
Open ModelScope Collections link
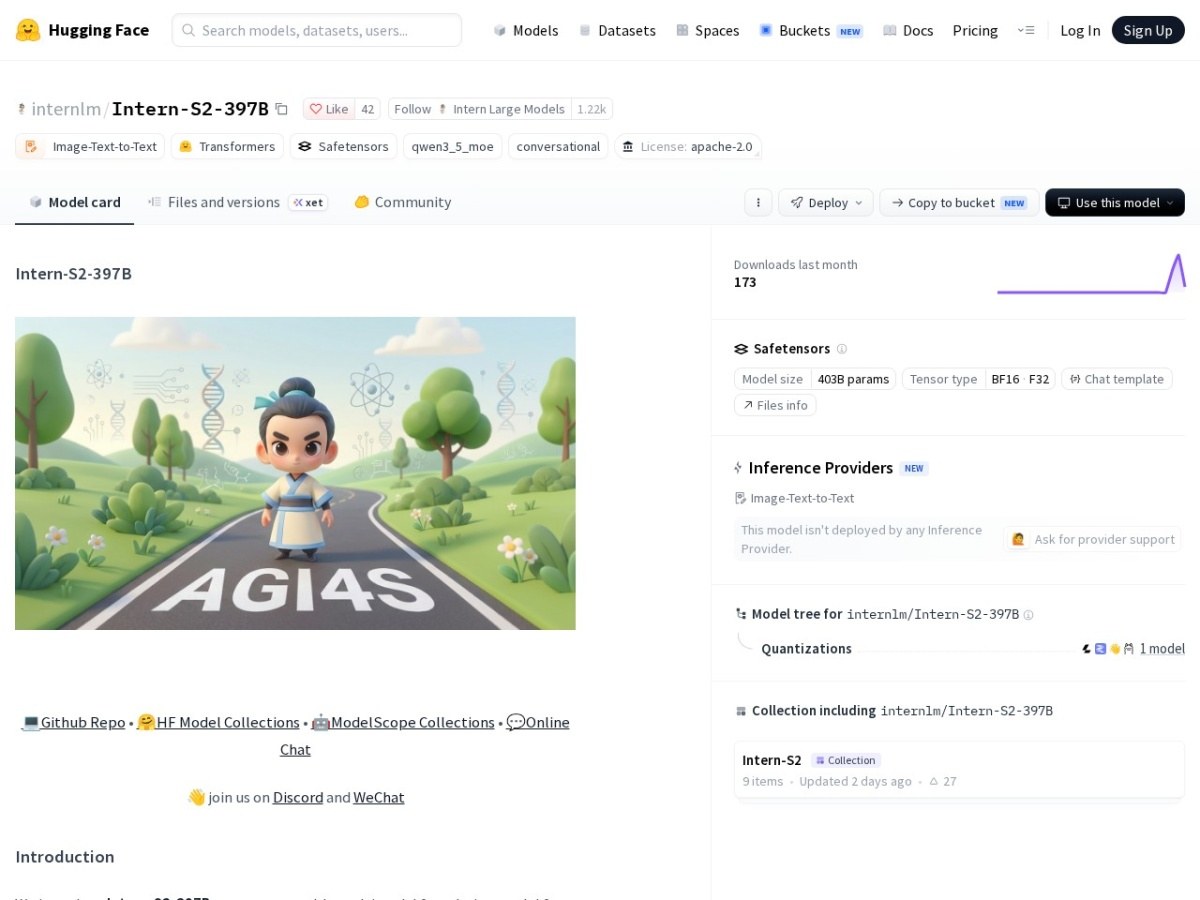[402, 722]
